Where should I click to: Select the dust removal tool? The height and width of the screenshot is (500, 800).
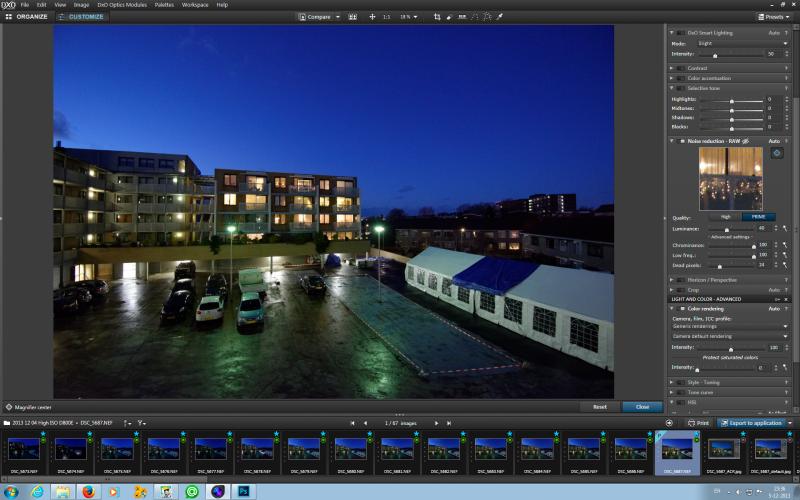[x=449, y=17]
